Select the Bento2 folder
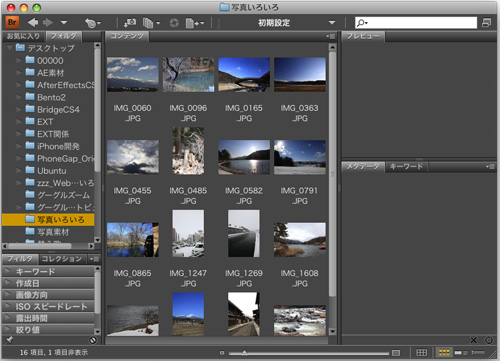Viewport: 500px width, 361px height. (x=51, y=97)
